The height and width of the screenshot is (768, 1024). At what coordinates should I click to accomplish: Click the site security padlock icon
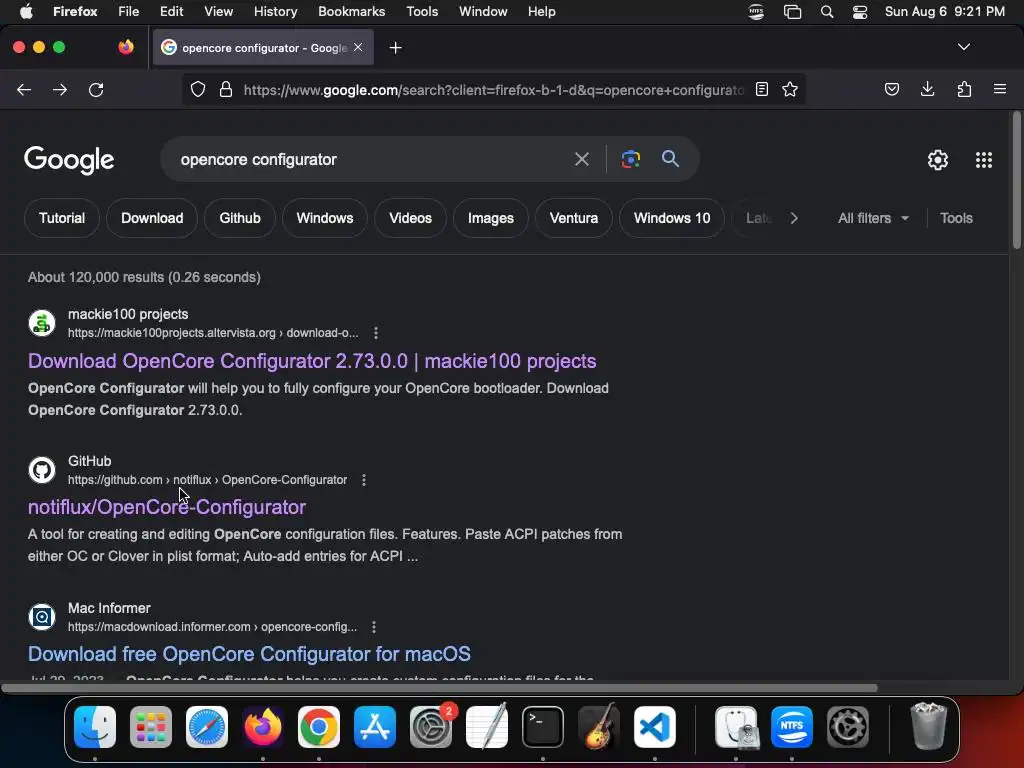click(226, 89)
